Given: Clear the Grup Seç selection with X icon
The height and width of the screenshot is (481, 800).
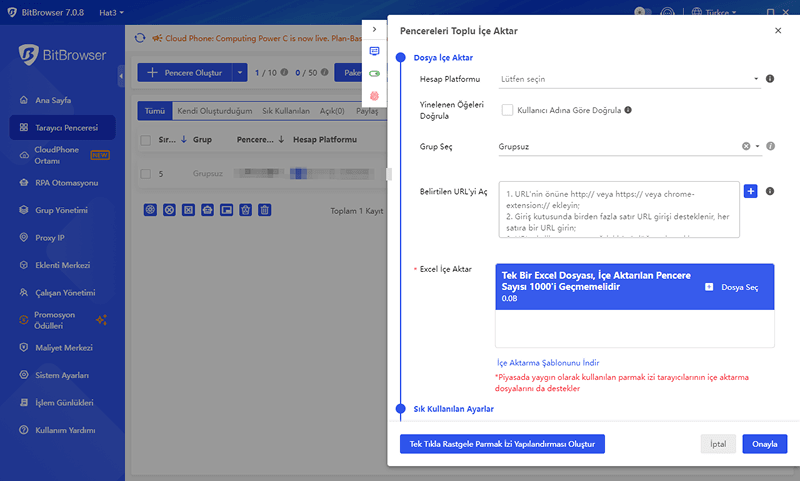Looking at the screenshot, I should [x=746, y=147].
